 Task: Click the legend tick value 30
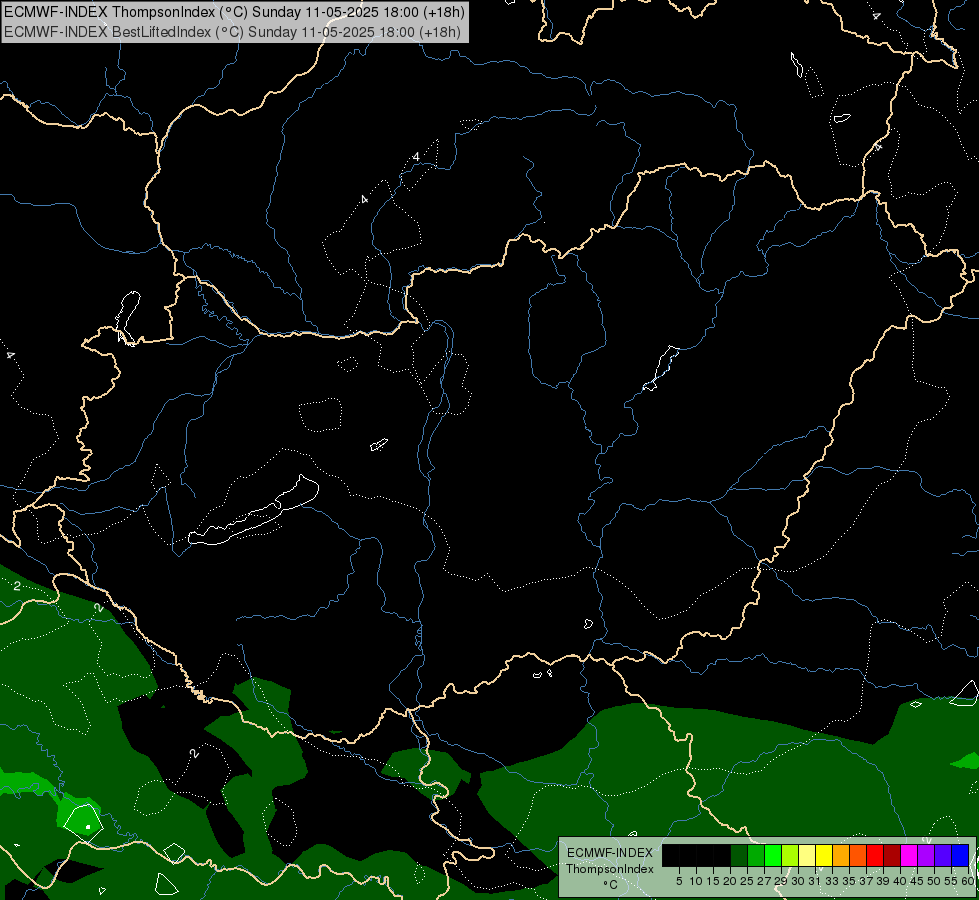point(797,881)
